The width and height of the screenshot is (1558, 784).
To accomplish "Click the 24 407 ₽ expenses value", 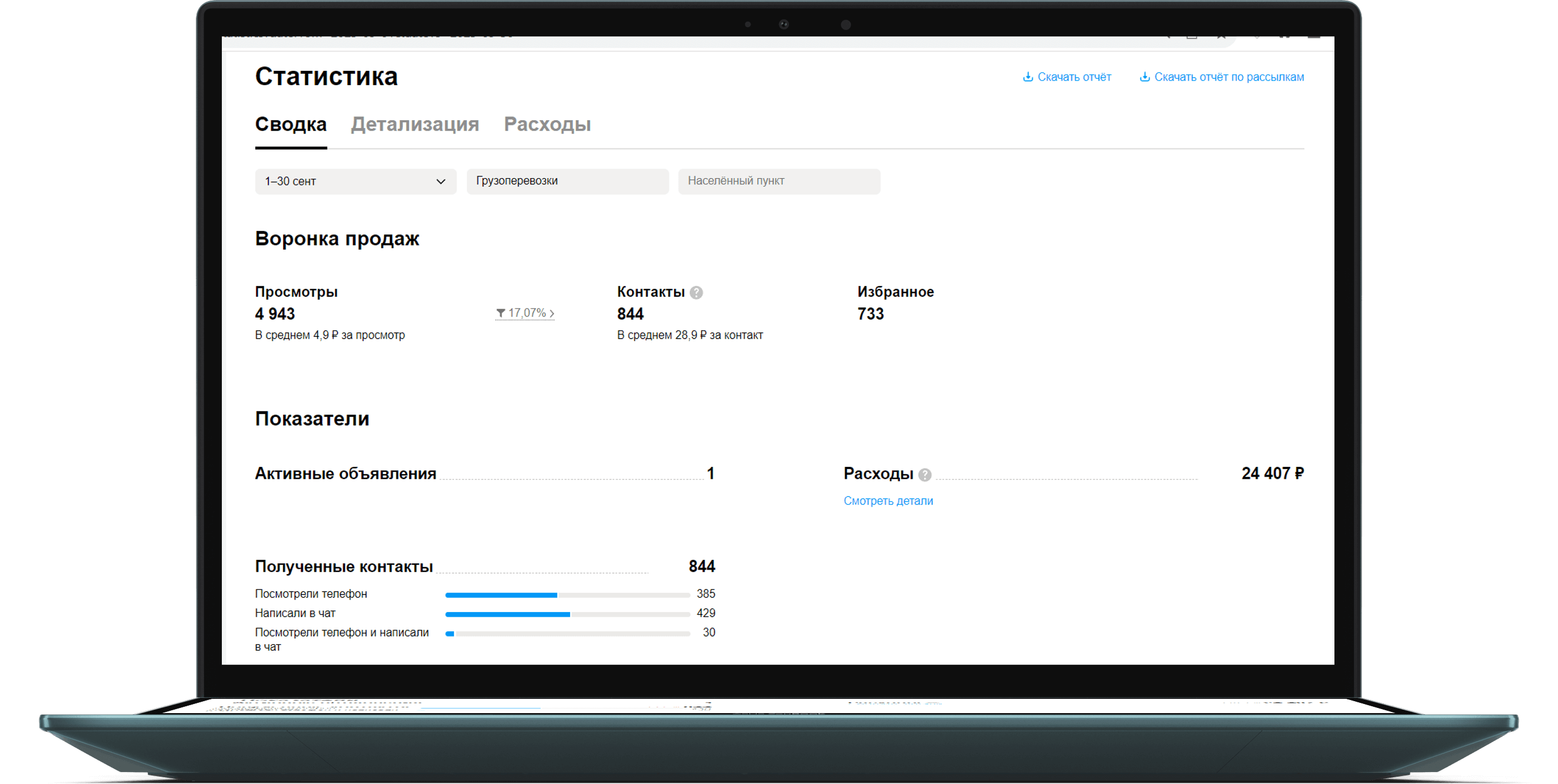I will (x=1272, y=473).
